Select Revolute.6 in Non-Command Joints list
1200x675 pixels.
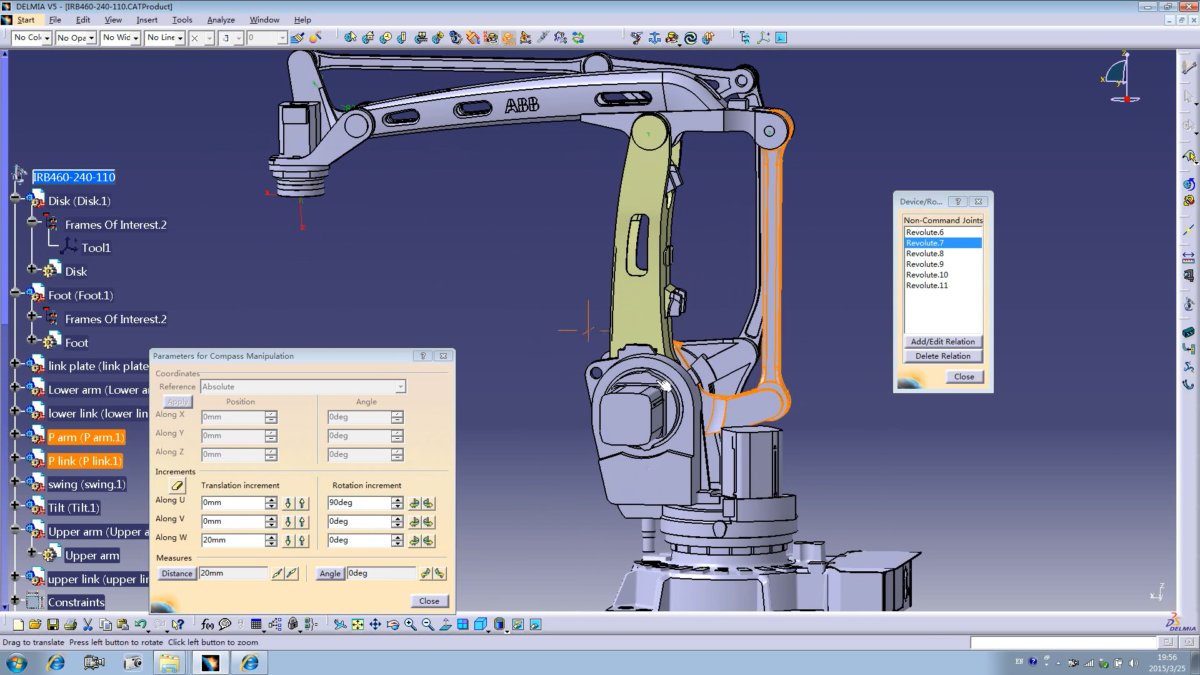pos(925,232)
